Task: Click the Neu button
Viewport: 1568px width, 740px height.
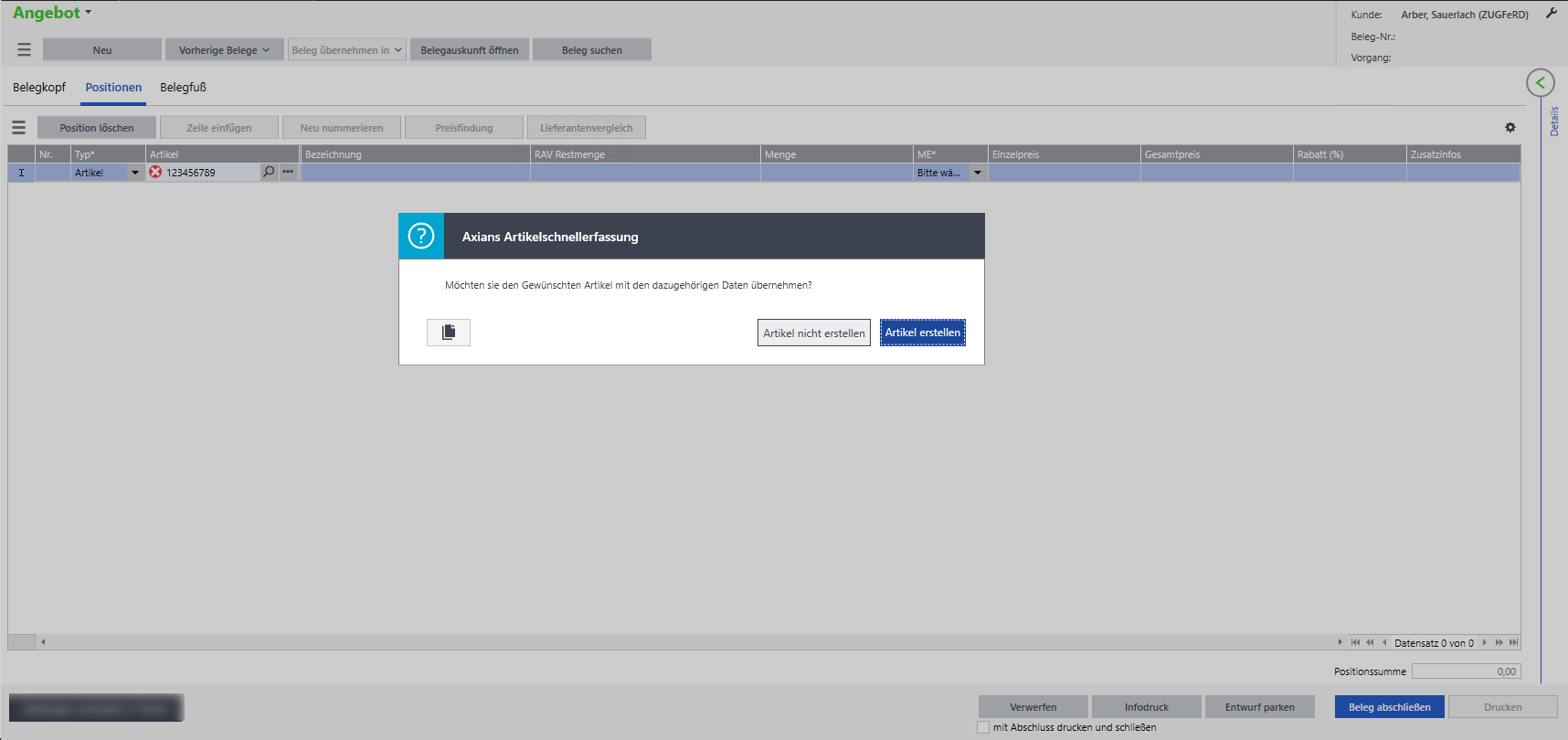Action: pyautogui.click(x=102, y=50)
